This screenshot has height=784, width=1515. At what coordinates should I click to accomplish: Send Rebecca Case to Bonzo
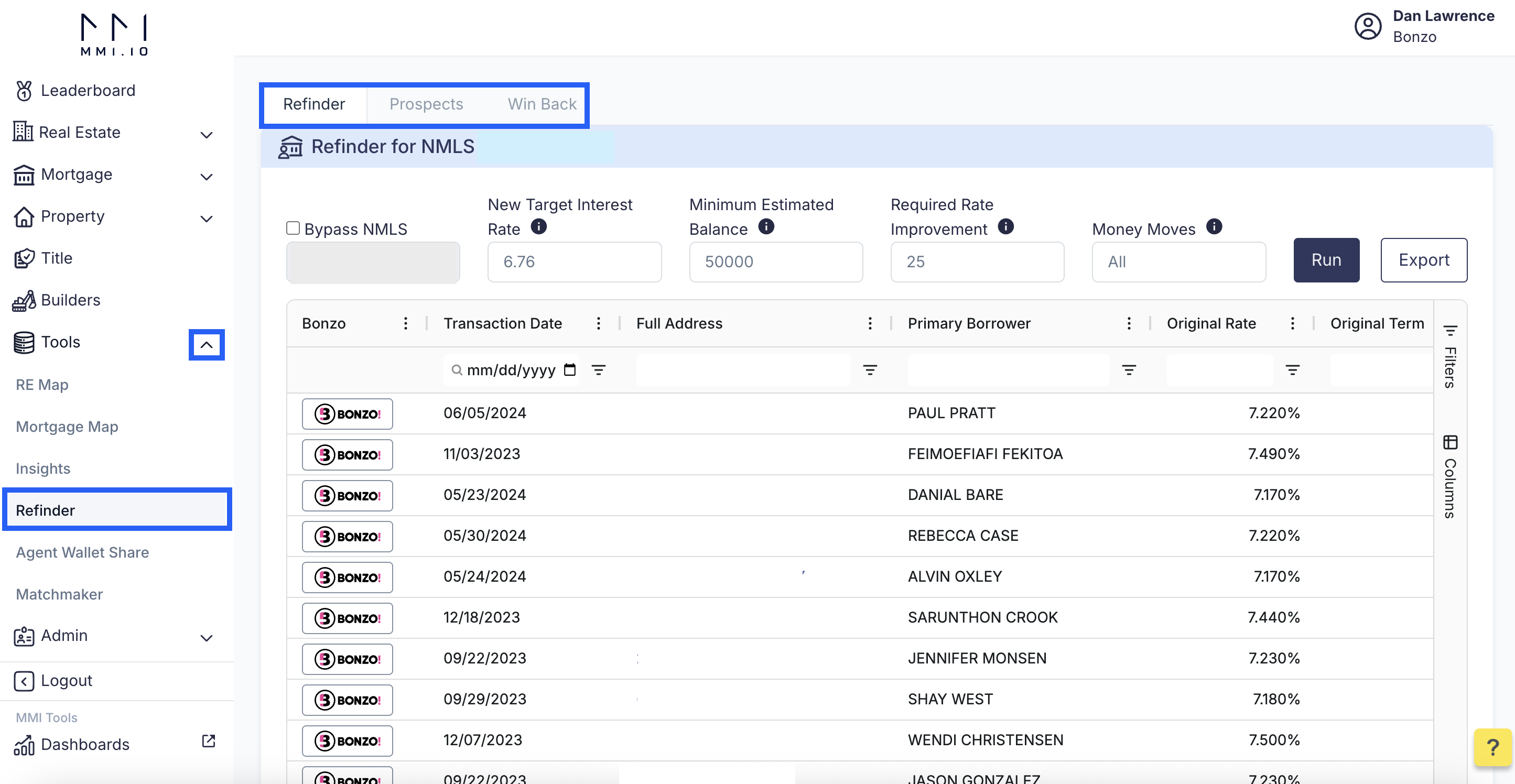(348, 537)
